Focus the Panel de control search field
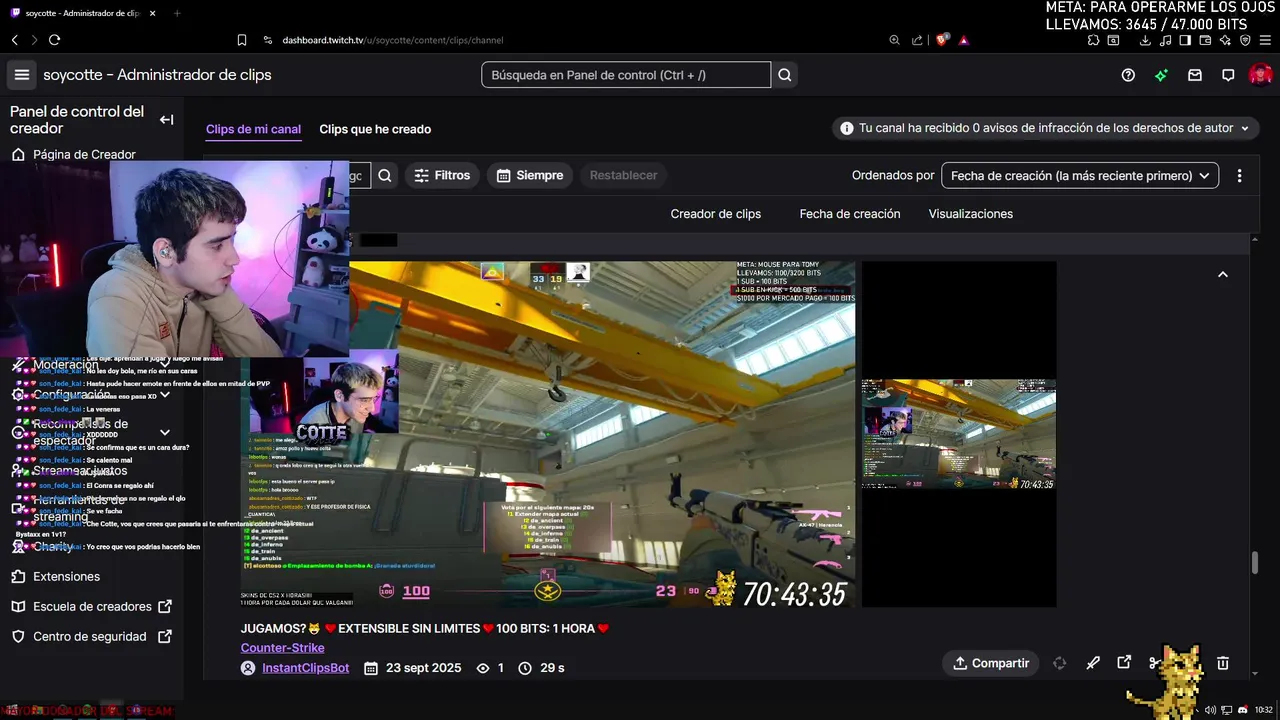 626,75
